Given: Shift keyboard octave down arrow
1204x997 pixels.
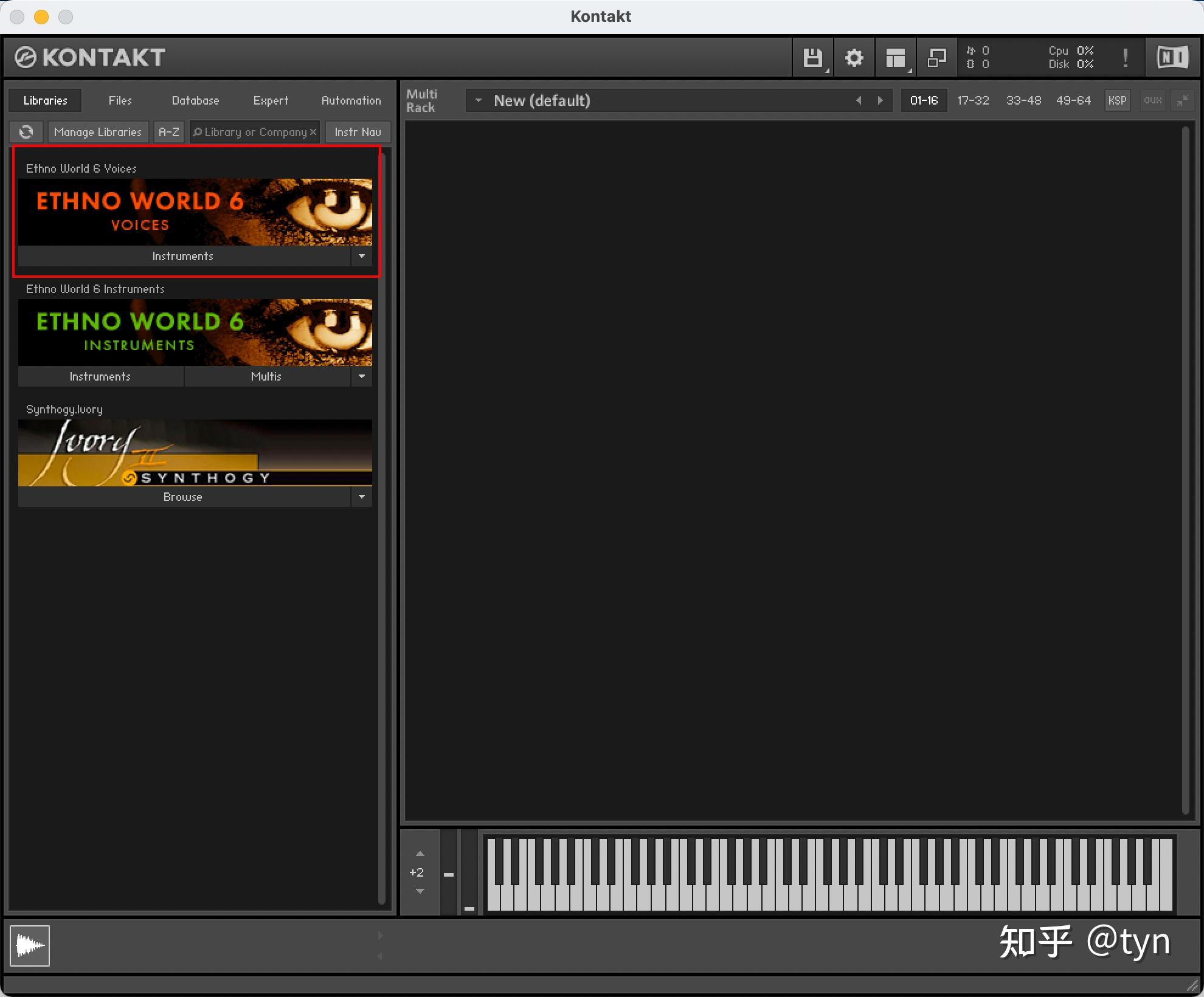Looking at the screenshot, I should (420, 891).
